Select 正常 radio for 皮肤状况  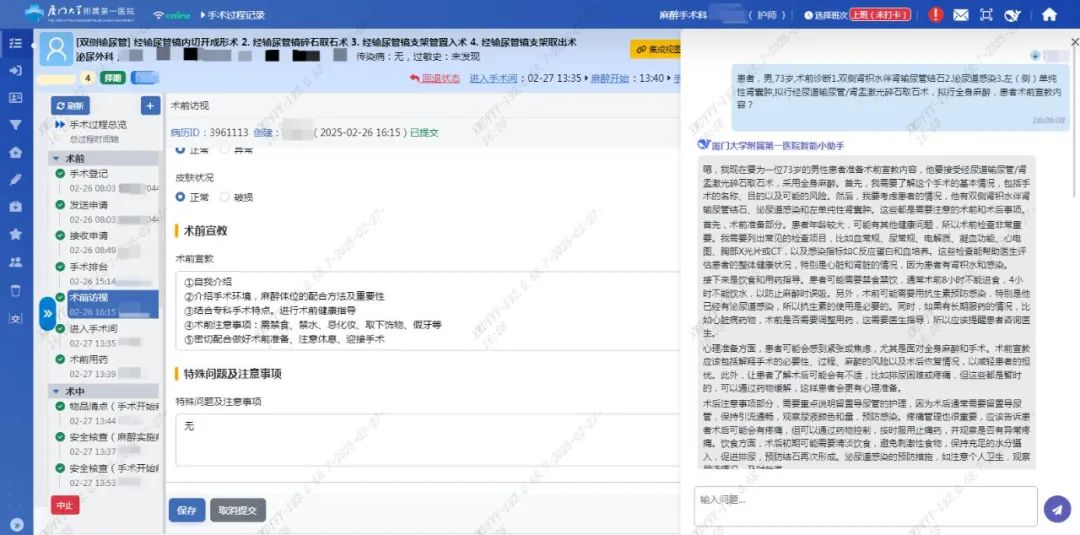181,197
